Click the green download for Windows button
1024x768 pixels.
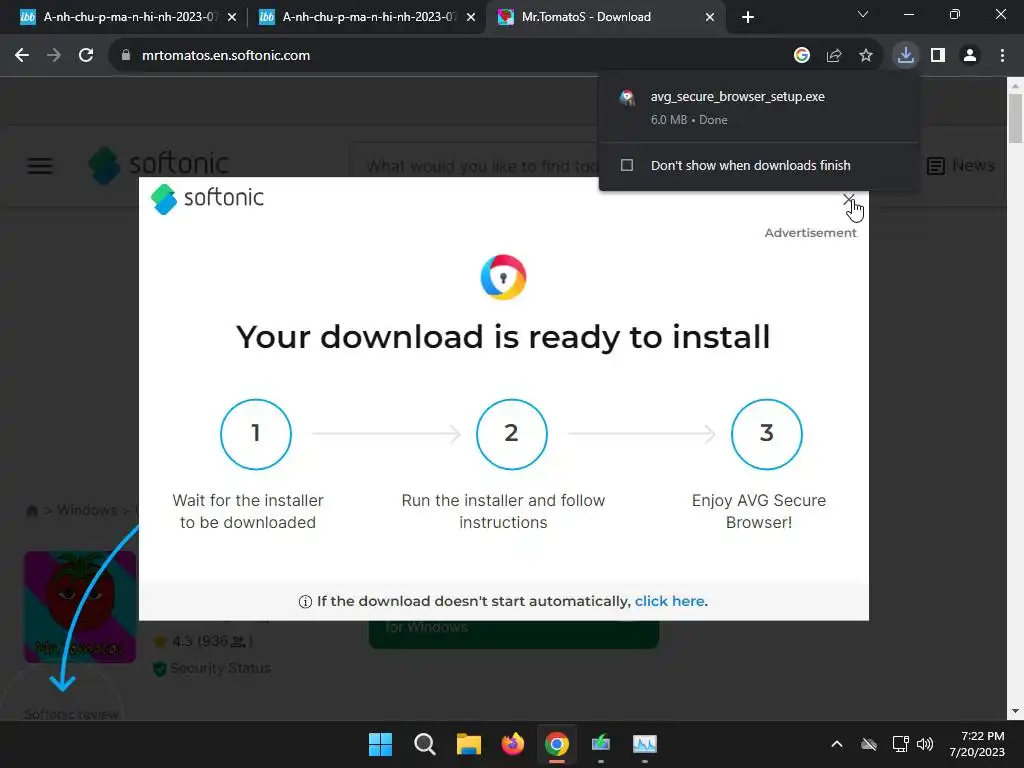(x=513, y=633)
